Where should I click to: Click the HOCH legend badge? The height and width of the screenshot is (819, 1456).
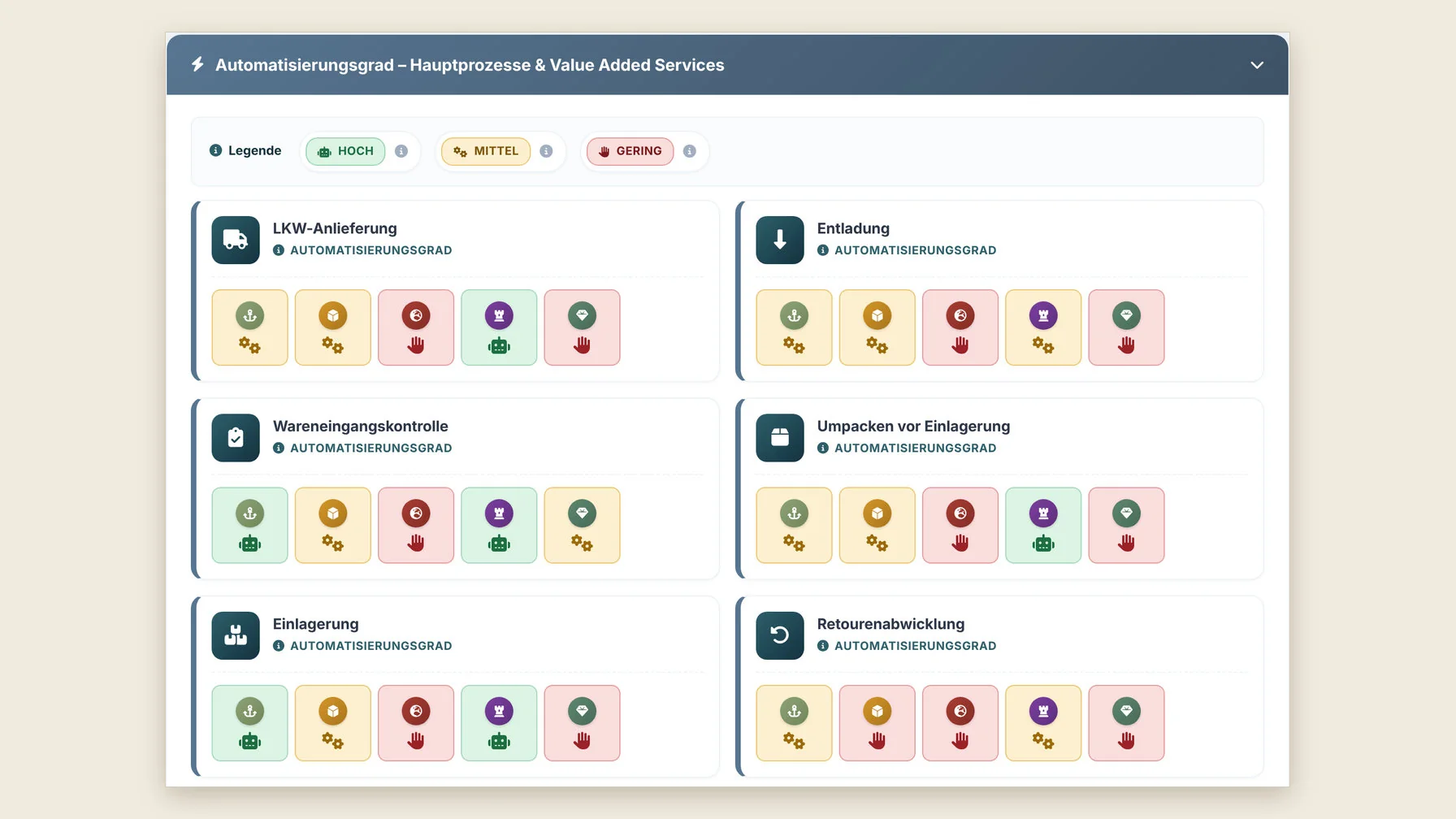[x=345, y=151]
